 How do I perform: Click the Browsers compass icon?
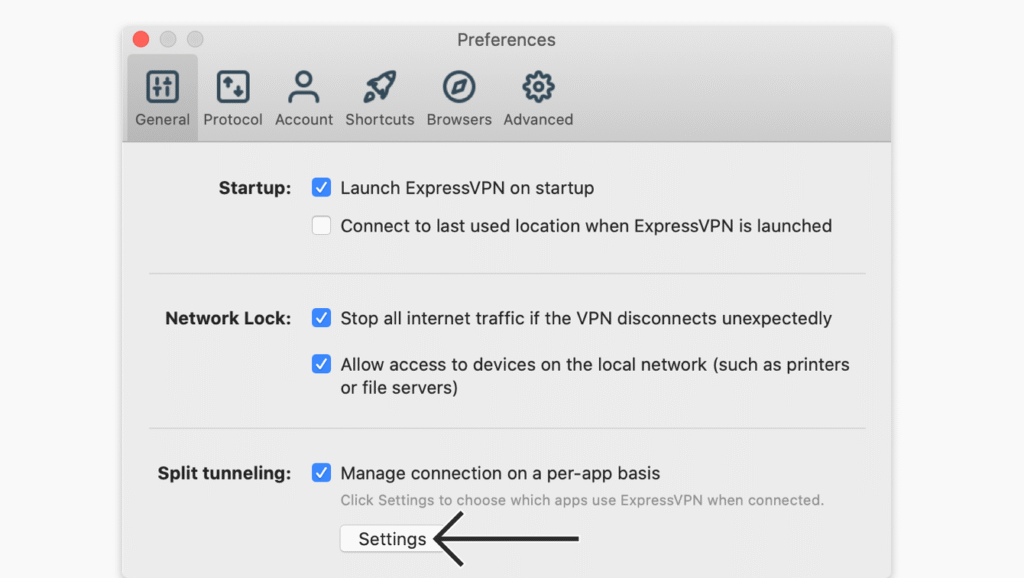[x=459, y=87]
